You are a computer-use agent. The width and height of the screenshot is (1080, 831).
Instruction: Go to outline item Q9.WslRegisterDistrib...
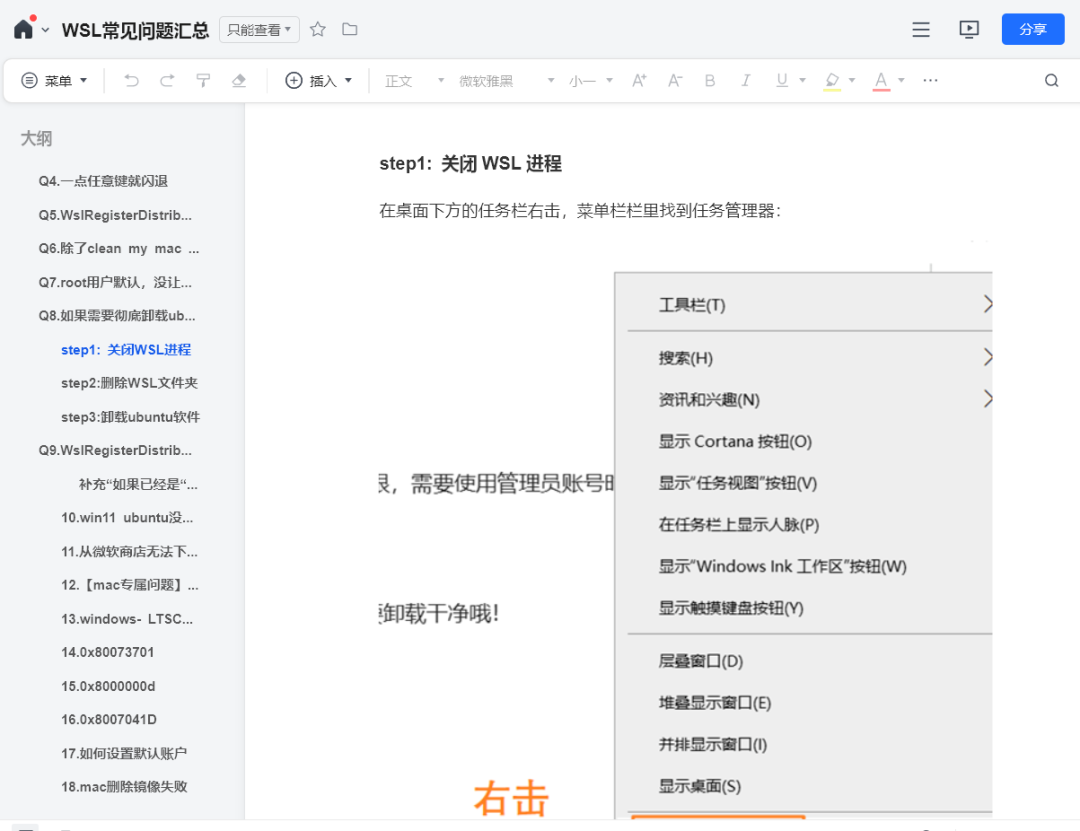(115, 451)
